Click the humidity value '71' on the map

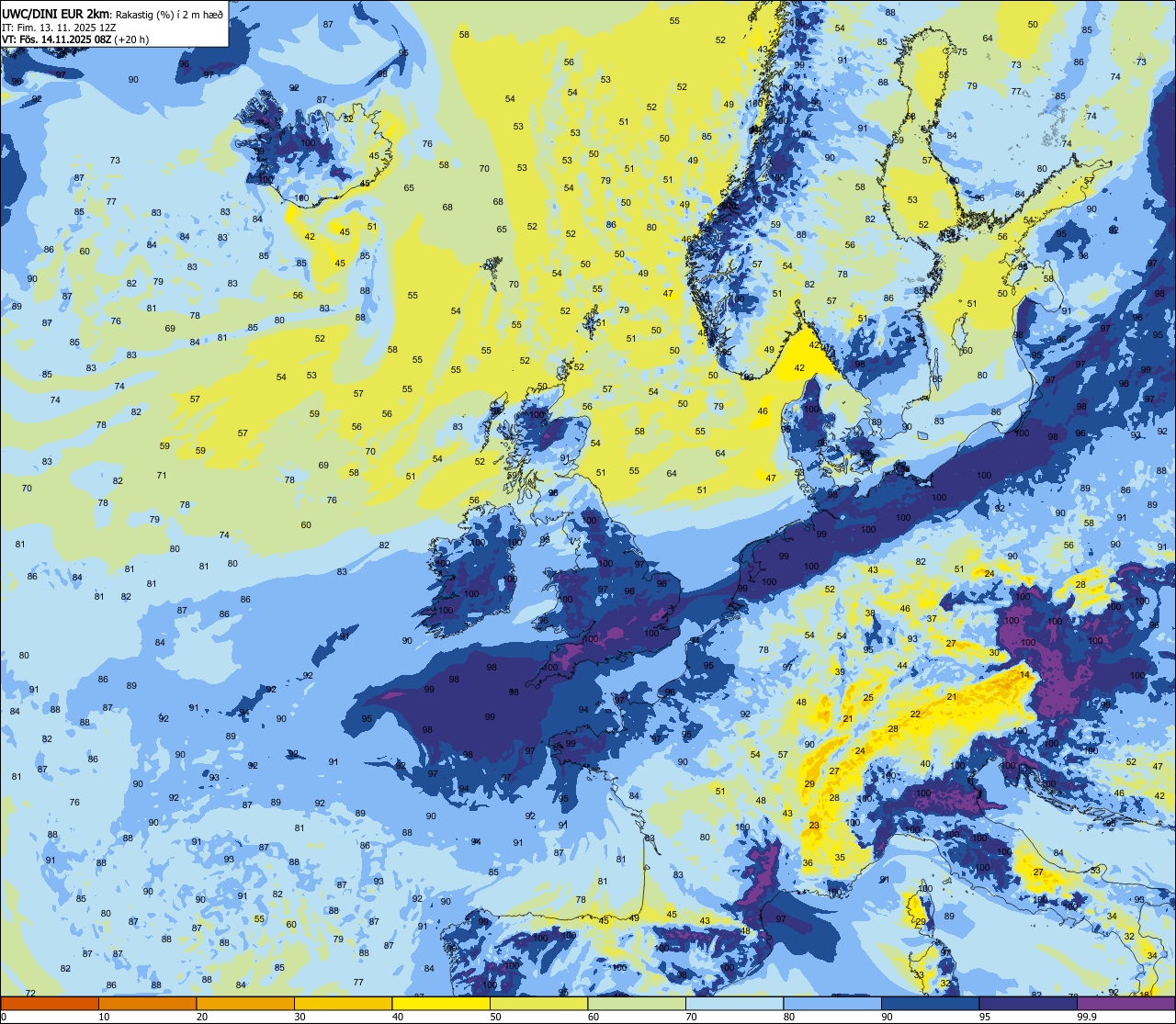click(x=162, y=475)
